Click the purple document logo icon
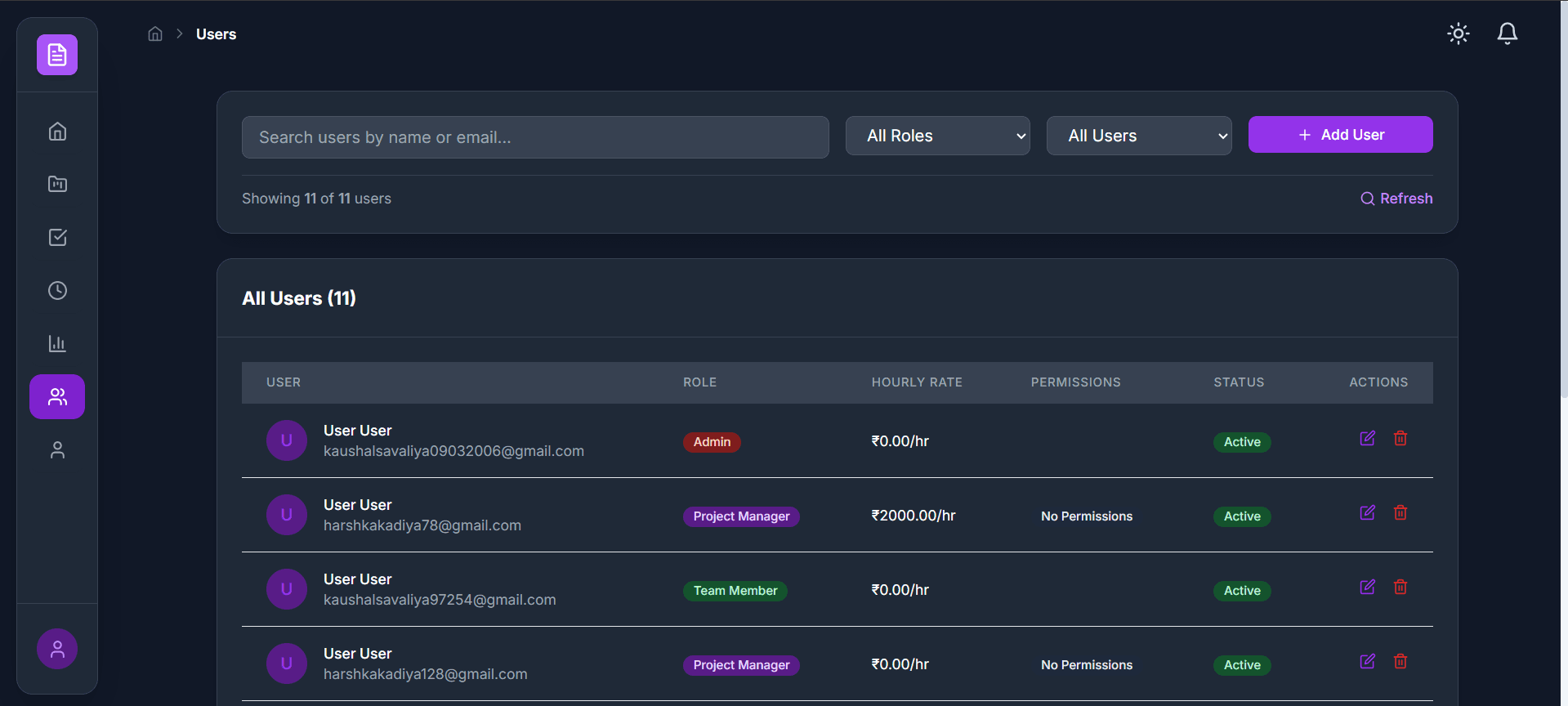The height and width of the screenshot is (706, 1568). pos(57,55)
